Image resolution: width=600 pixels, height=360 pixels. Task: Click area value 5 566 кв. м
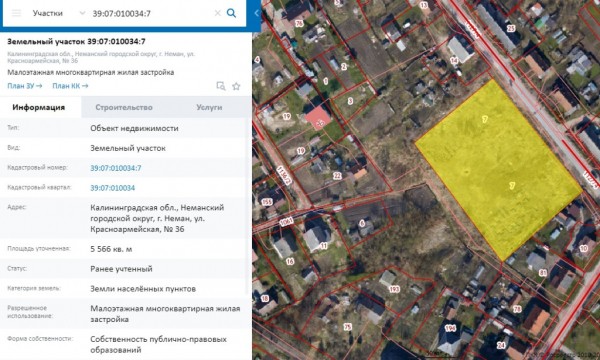pyautogui.click(x=111, y=249)
